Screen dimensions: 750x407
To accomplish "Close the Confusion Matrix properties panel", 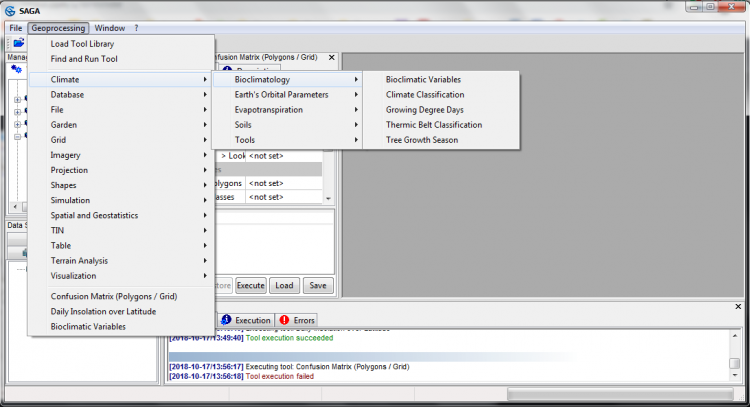I will tap(331, 57).
